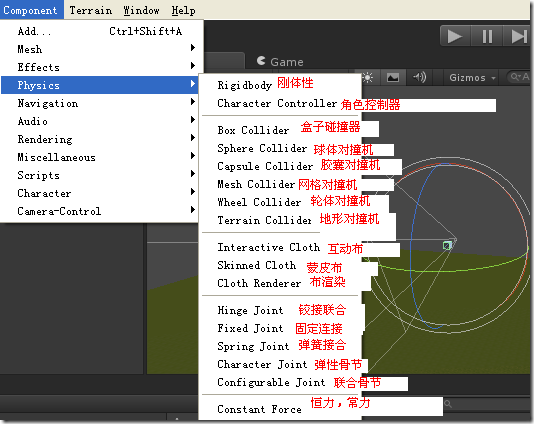The width and height of the screenshot is (534, 424).
Task: Toggle scene audio speaker icon
Action: click(419, 78)
